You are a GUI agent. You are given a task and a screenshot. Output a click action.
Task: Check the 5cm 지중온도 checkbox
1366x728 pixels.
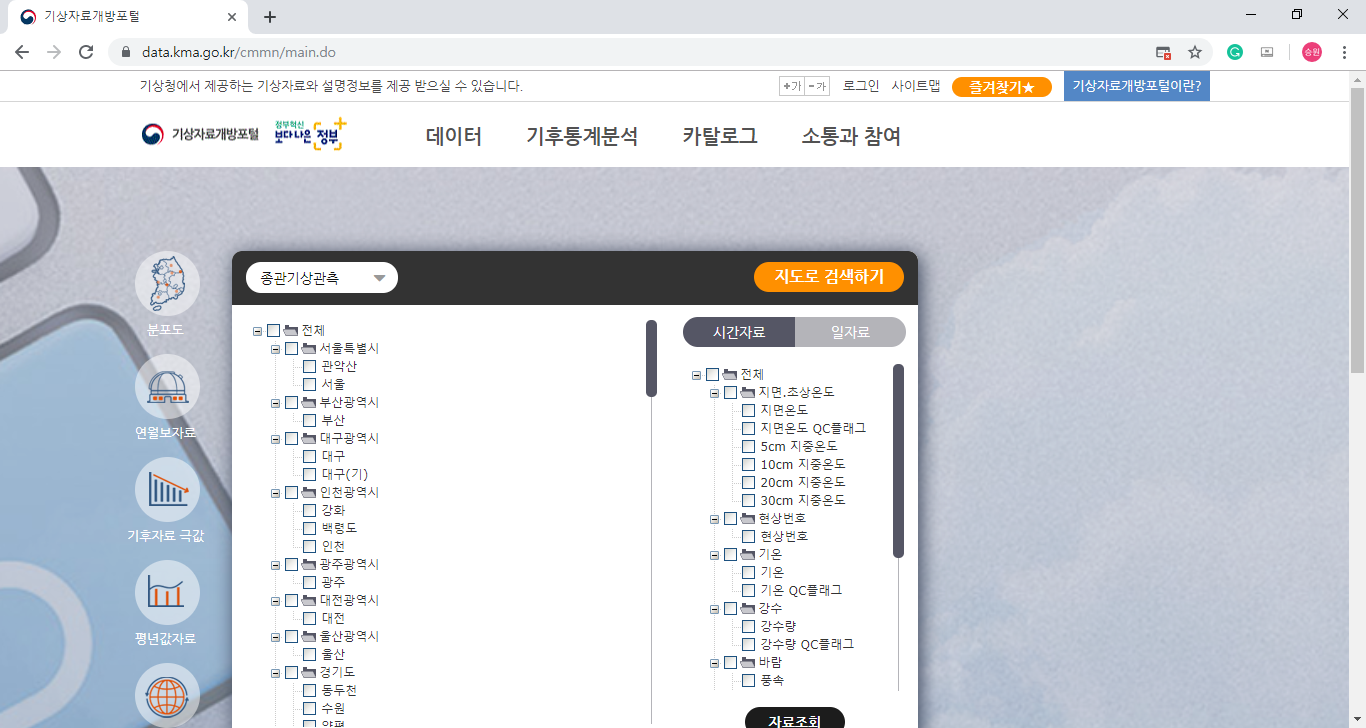coord(749,446)
